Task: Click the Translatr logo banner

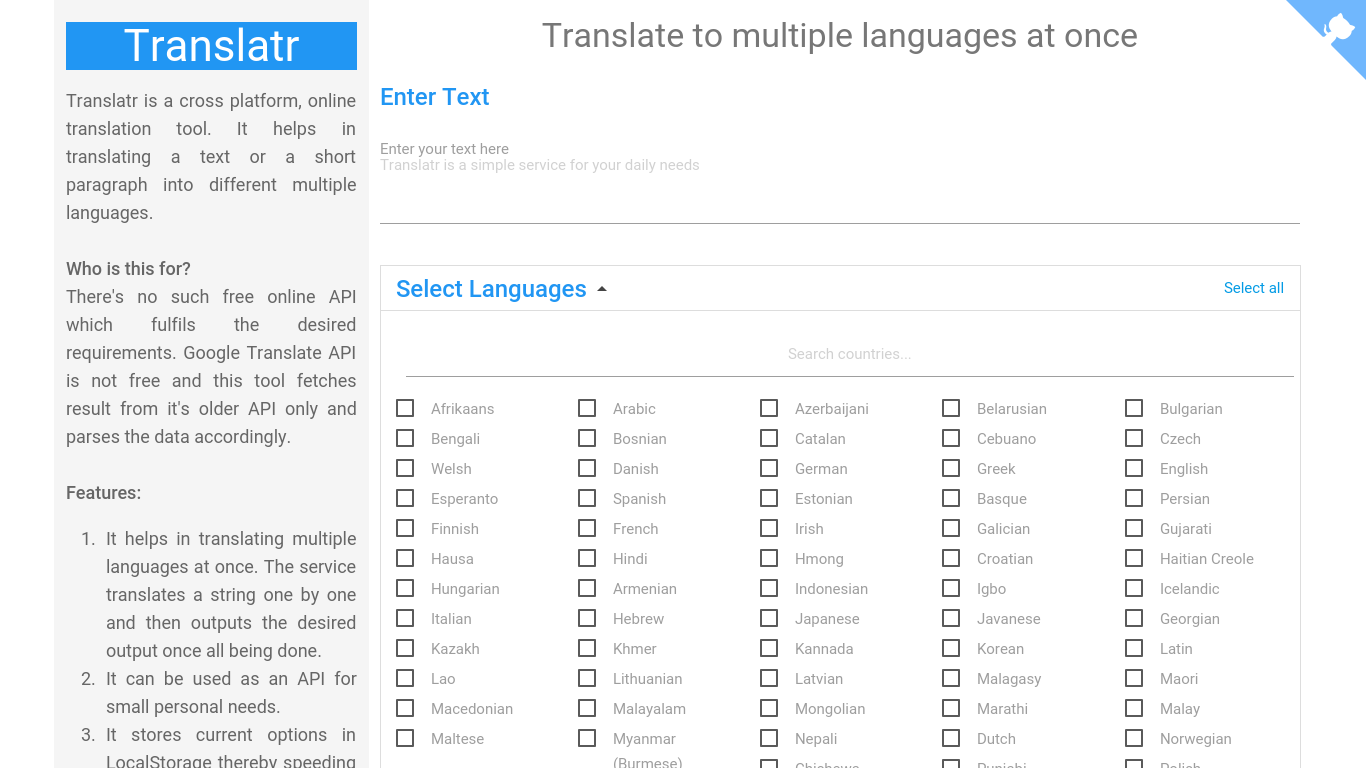Action: [211, 46]
